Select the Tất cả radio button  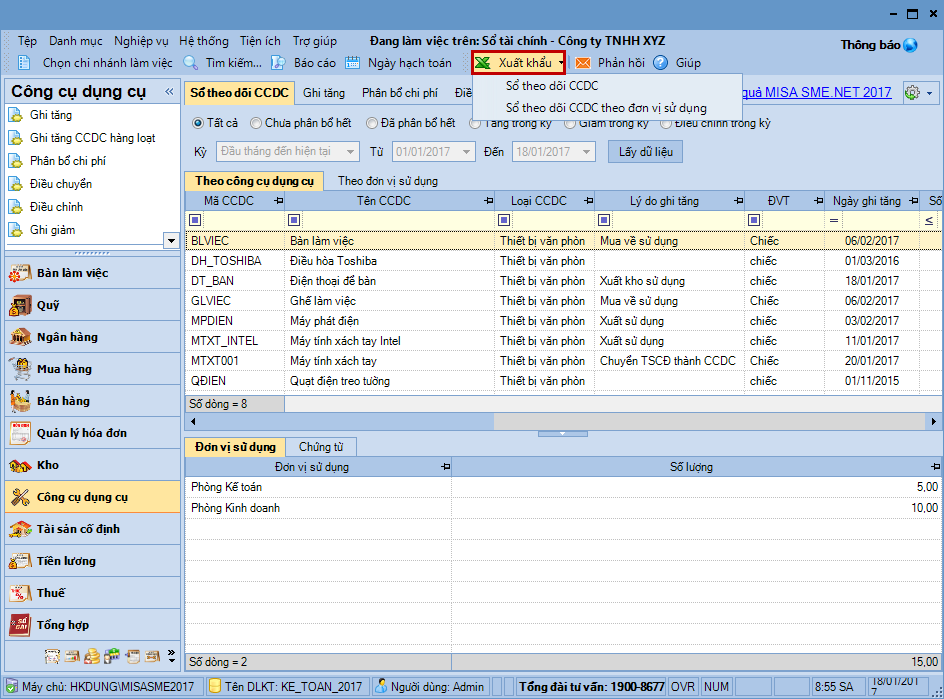coord(198,124)
